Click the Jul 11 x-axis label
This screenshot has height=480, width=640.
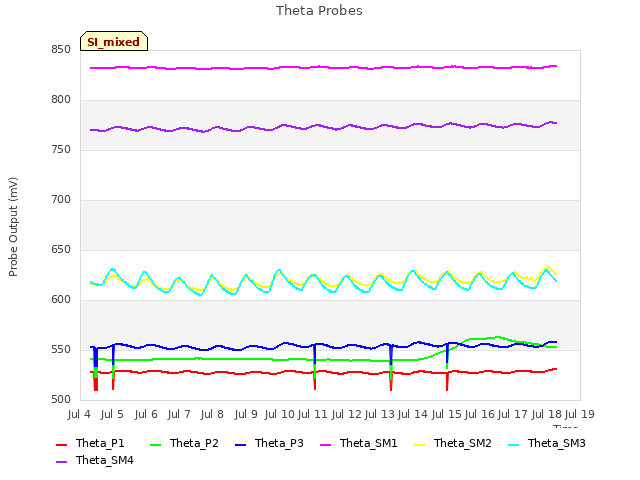pyautogui.click(x=313, y=414)
